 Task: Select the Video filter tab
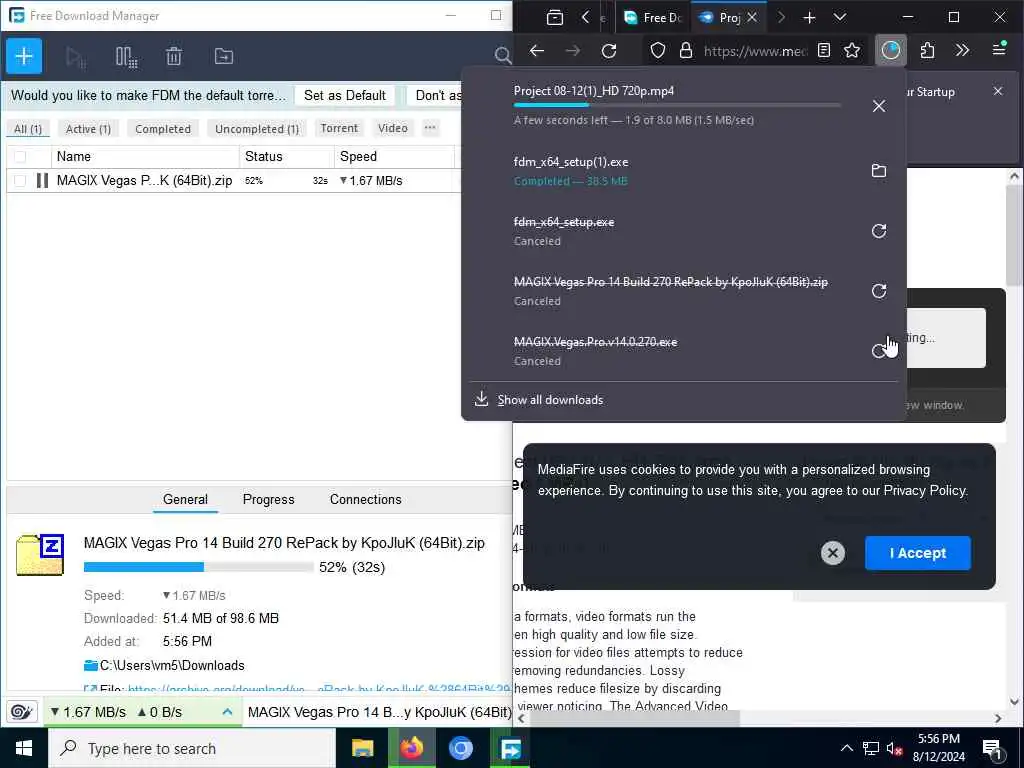392,128
